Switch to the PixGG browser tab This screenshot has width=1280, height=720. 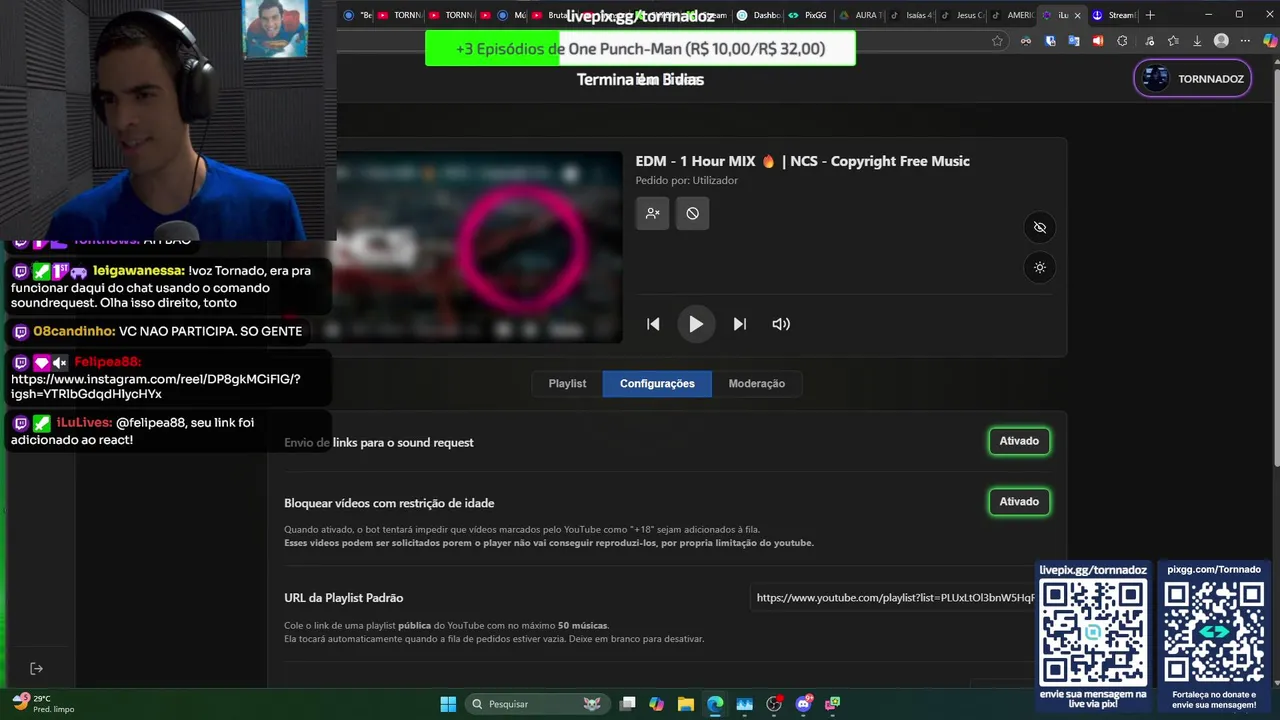808,15
